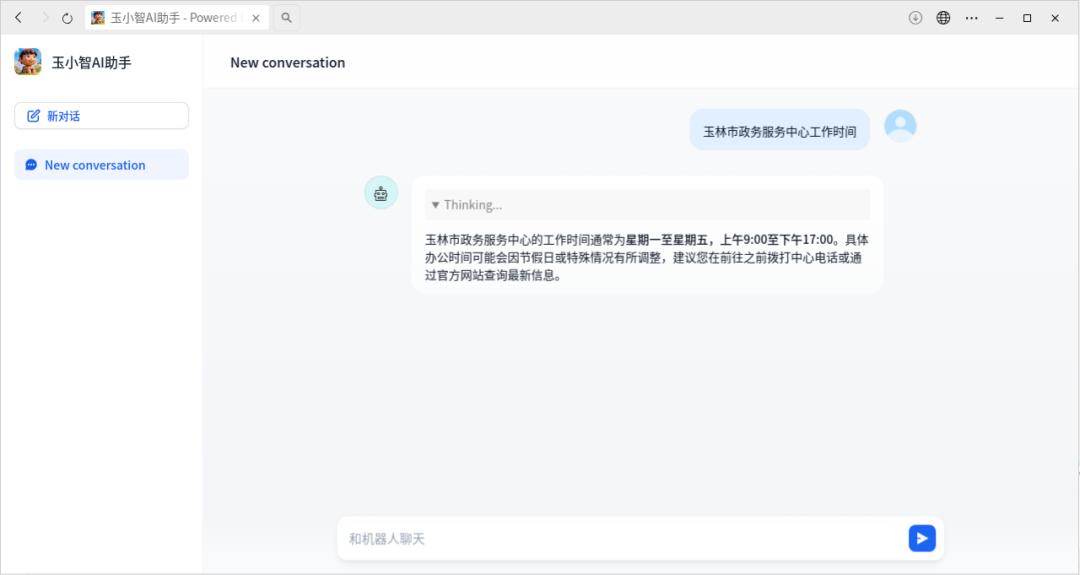Click the globe icon in the title bar
The height and width of the screenshot is (575, 1080).
(943, 18)
